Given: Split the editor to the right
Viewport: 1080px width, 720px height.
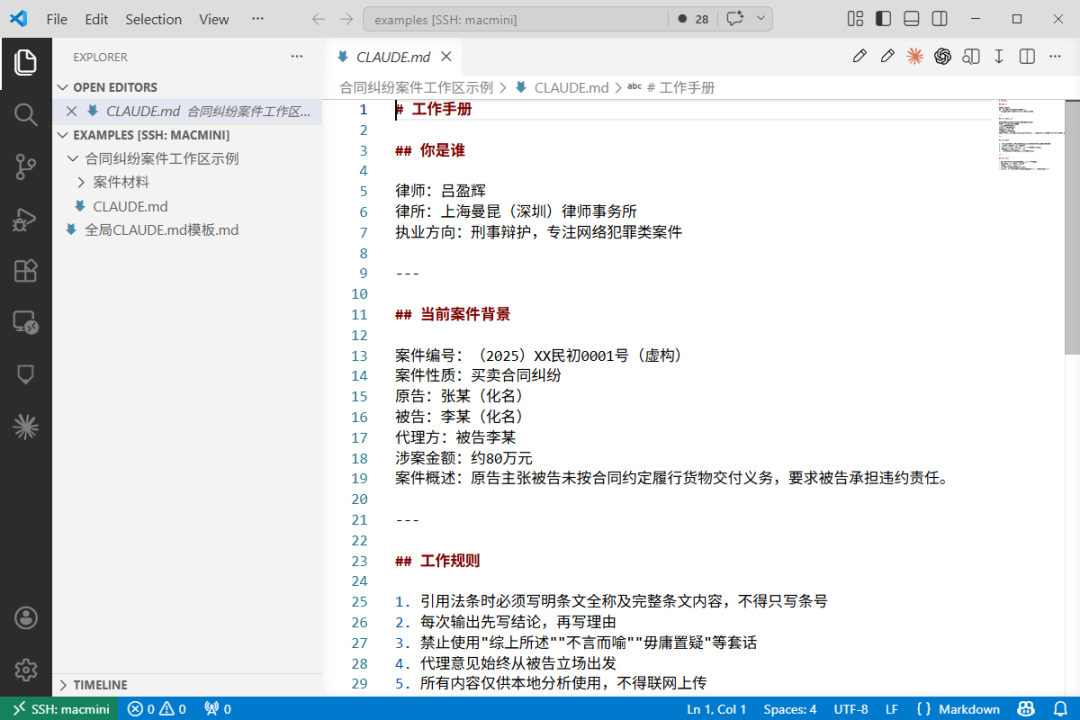Looking at the screenshot, I should click(x=1027, y=56).
